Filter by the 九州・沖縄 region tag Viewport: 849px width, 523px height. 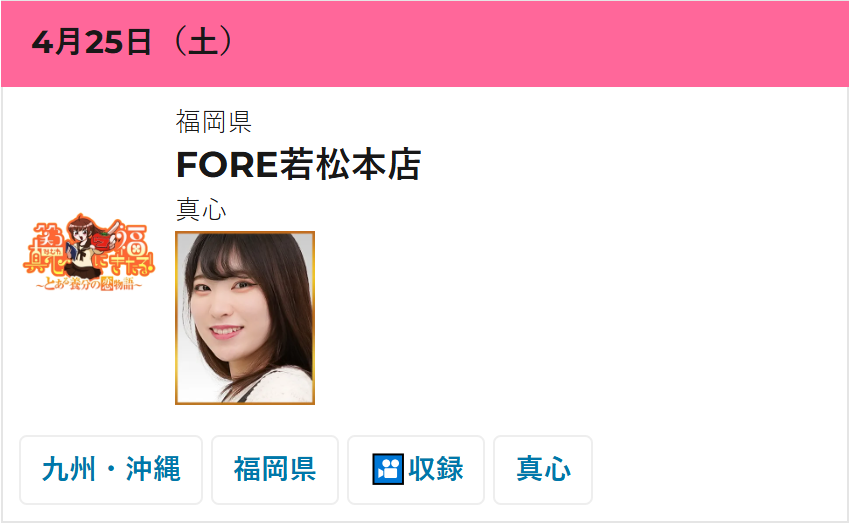[x=111, y=469]
